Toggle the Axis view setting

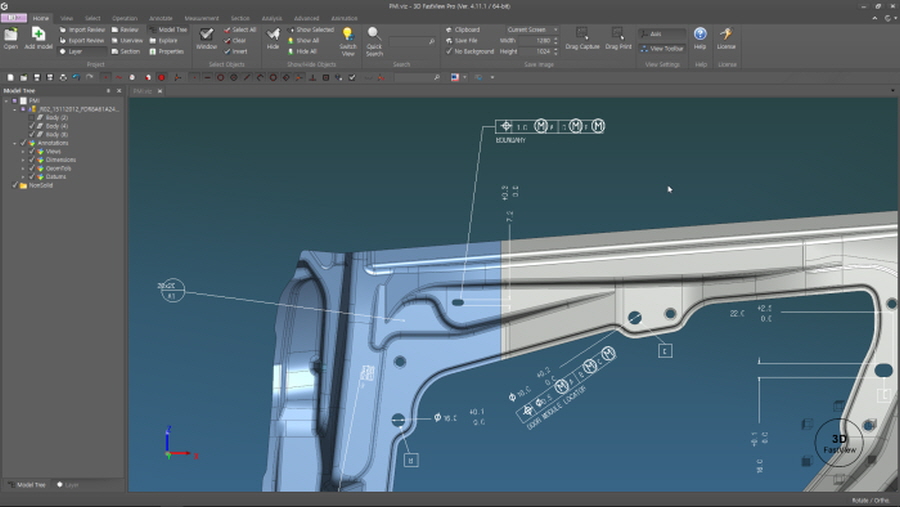[x=662, y=34]
